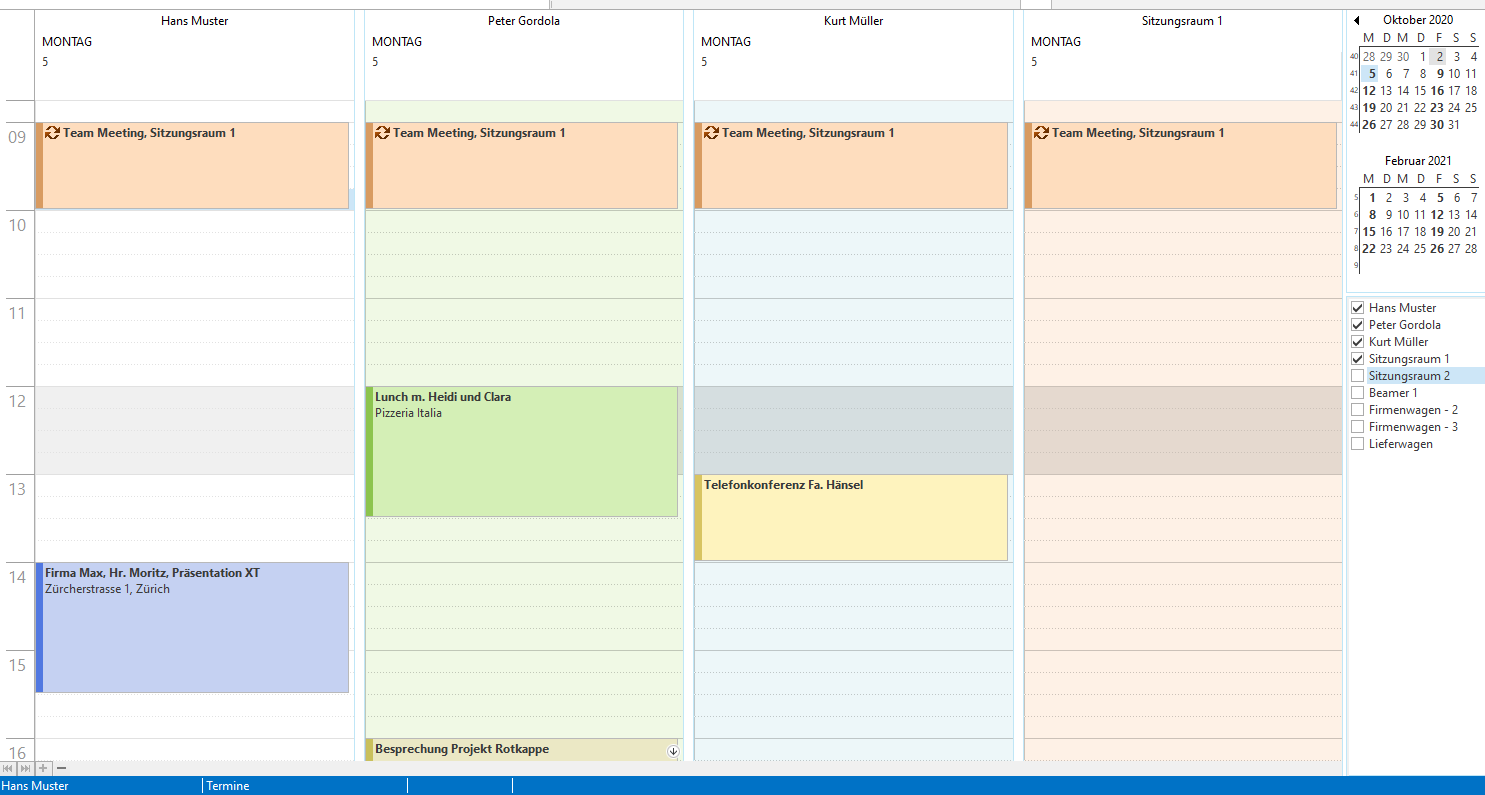
Task: Click the recurrence icon on Hans Muster's Team Meeting
Action: [x=53, y=132]
